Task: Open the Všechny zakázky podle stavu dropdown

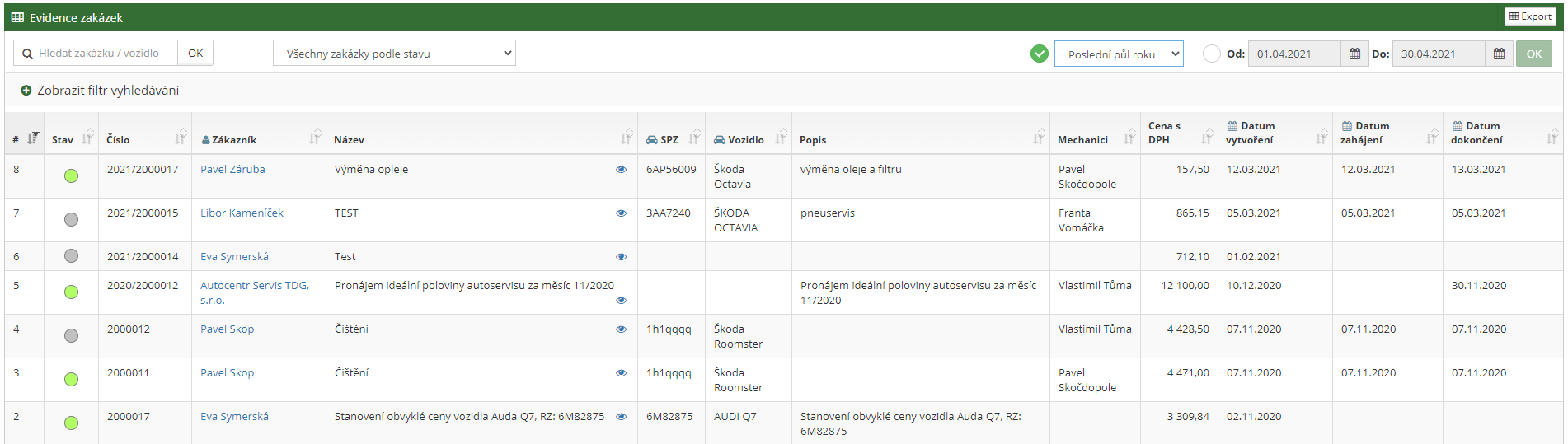Action: (x=394, y=54)
